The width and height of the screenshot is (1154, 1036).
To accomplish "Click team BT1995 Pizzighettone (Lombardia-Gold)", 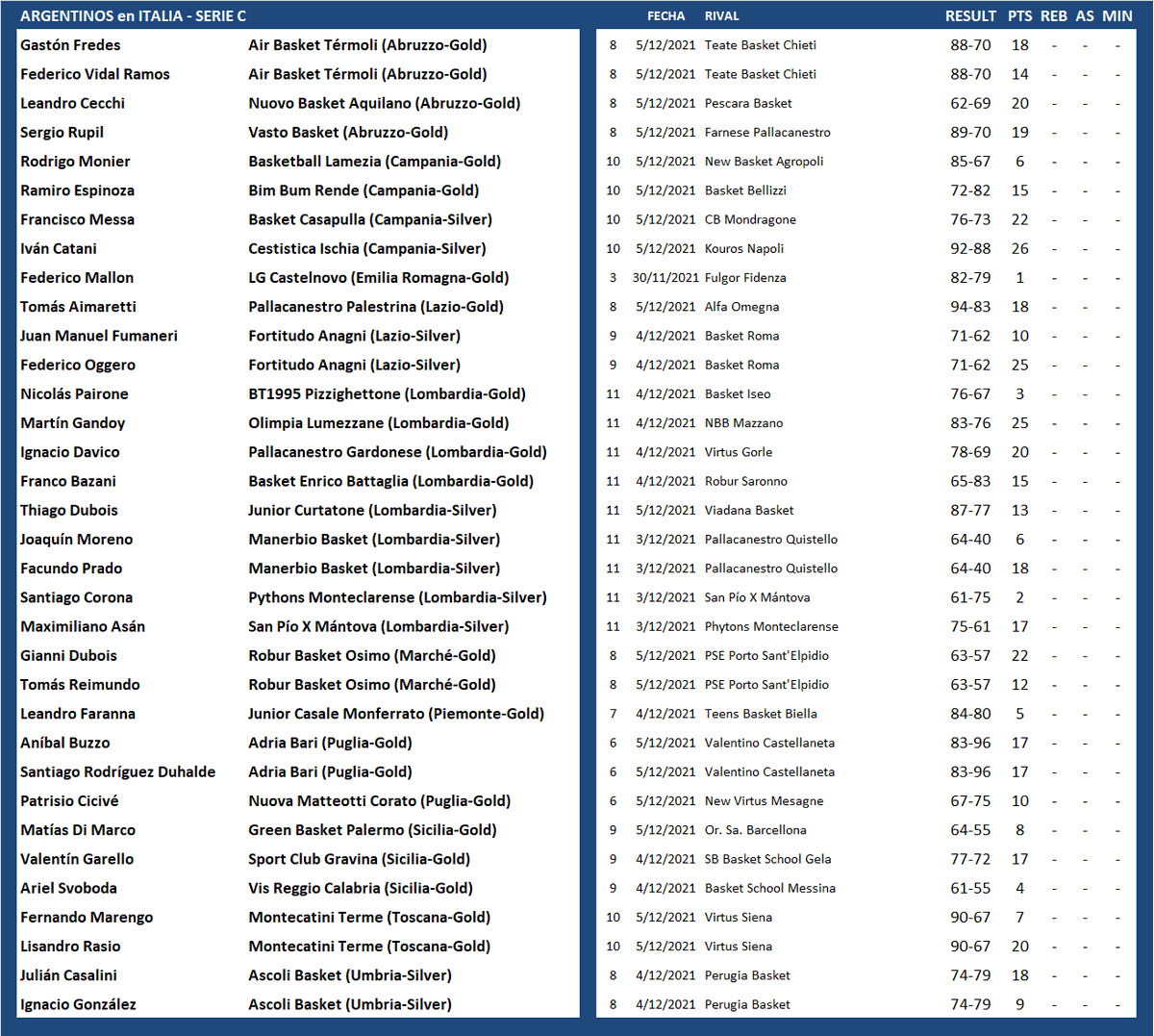I will point(388,394).
